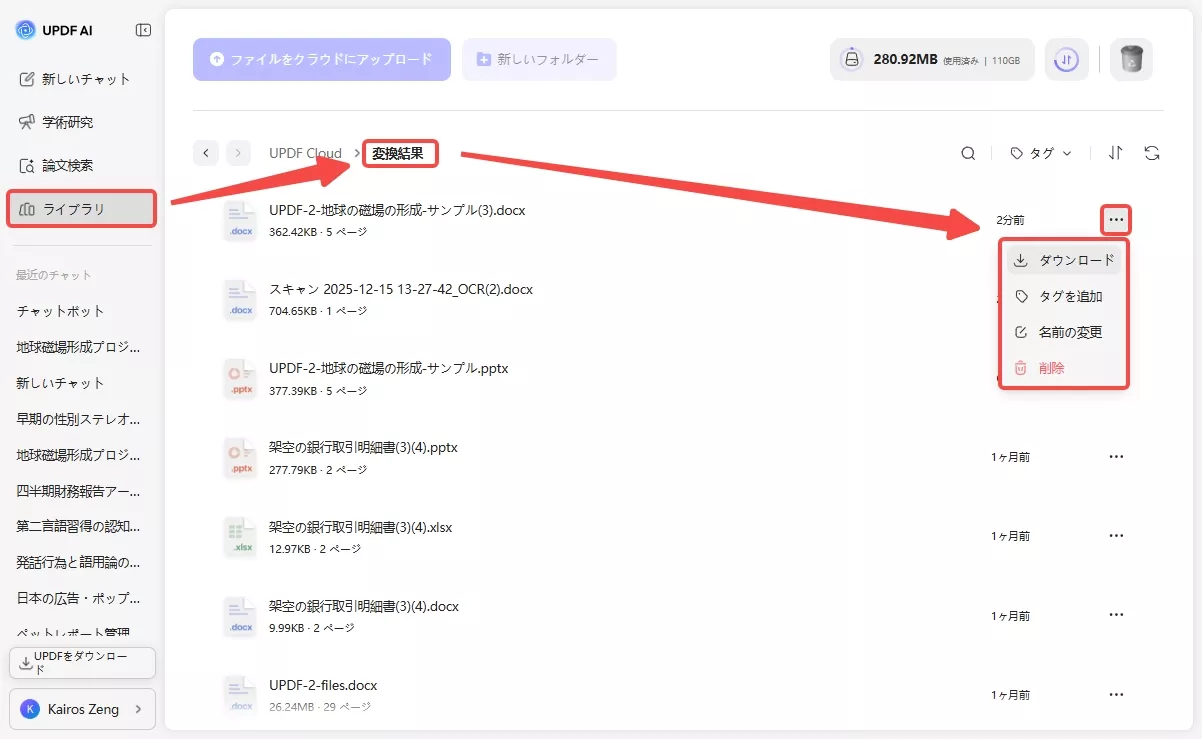
Task: Open the search icon above the file list
Action: point(967,152)
